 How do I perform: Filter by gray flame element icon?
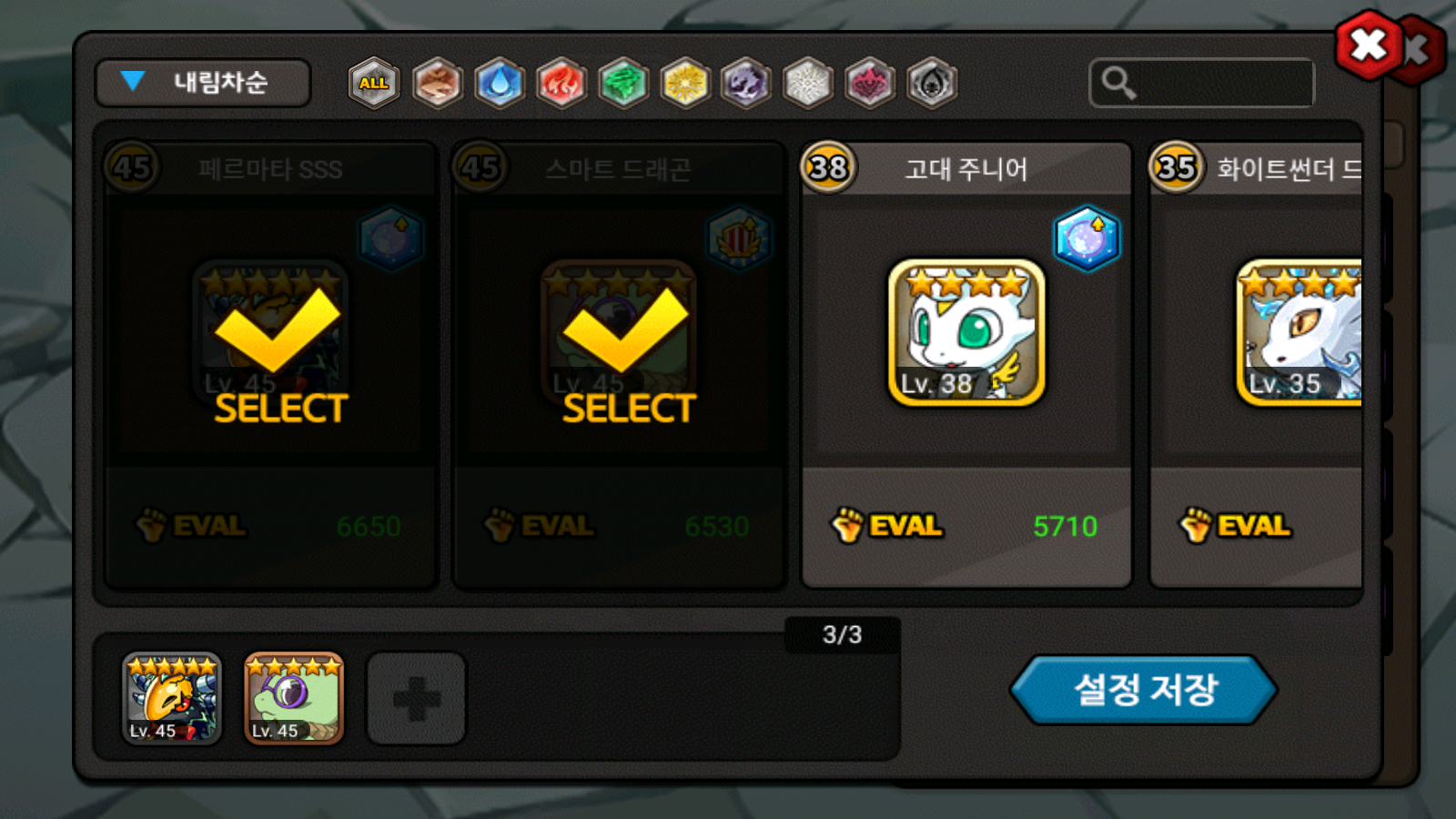(x=932, y=83)
